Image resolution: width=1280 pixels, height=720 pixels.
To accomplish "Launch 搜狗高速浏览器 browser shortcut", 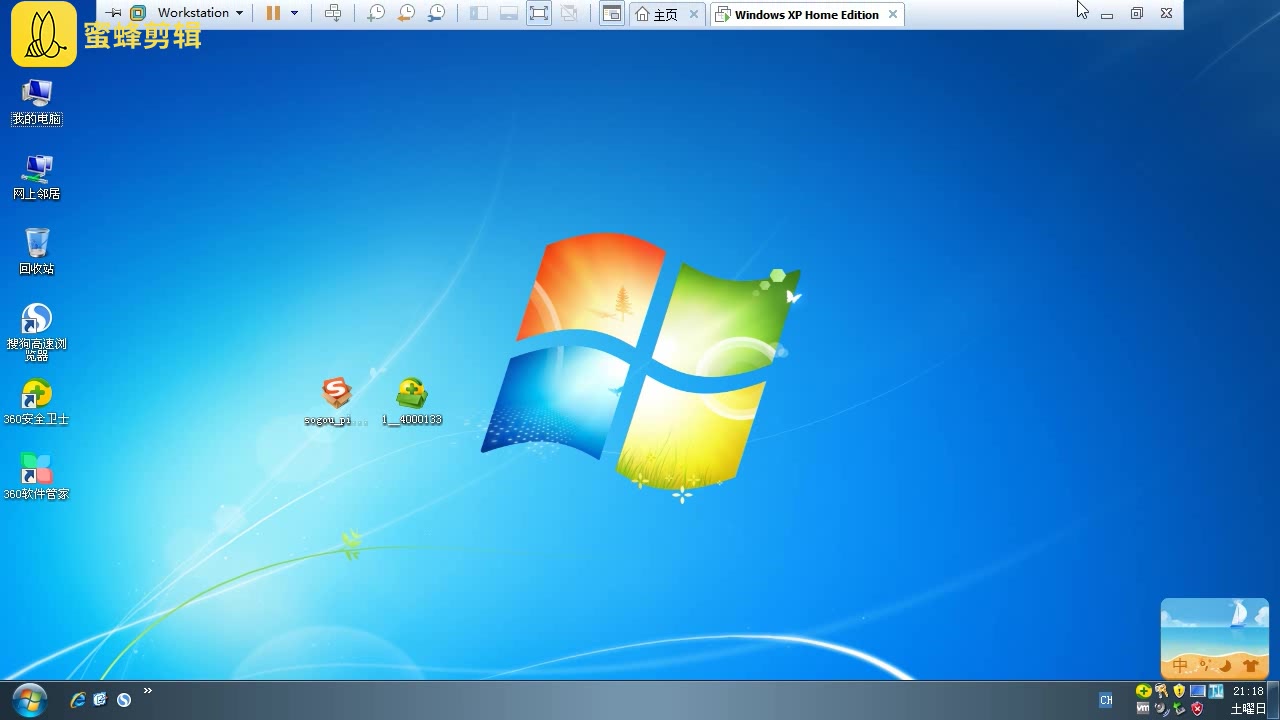I will point(37,332).
